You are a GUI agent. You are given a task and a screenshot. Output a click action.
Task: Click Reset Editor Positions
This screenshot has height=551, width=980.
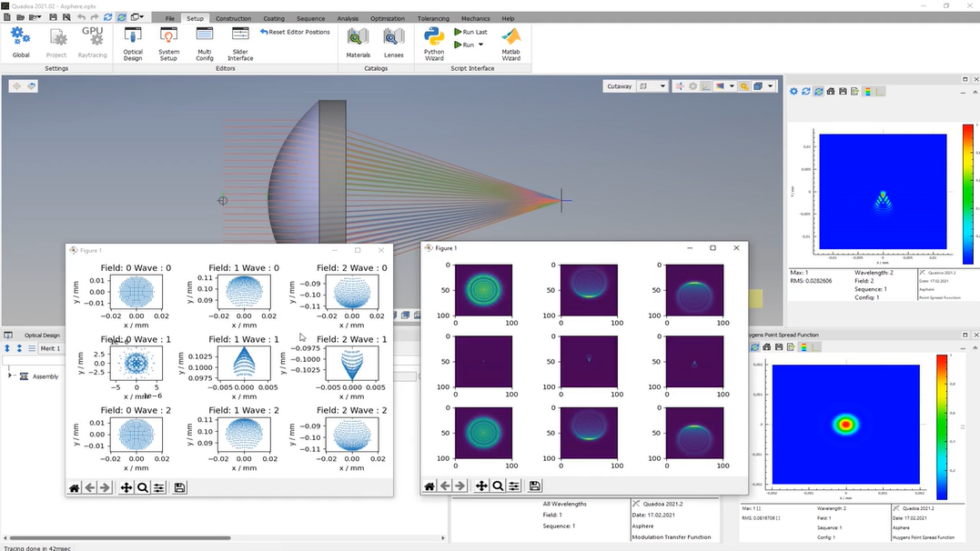click(294, 32)
